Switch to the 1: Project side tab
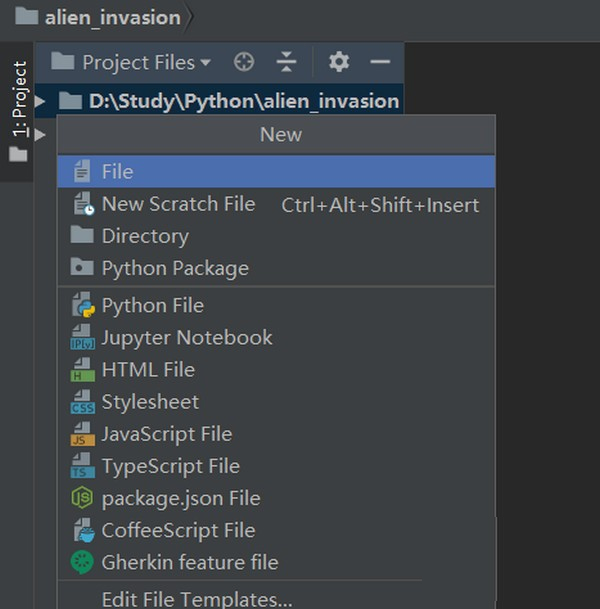This screenshot has width=600, height=609. (x=19, y=100)
